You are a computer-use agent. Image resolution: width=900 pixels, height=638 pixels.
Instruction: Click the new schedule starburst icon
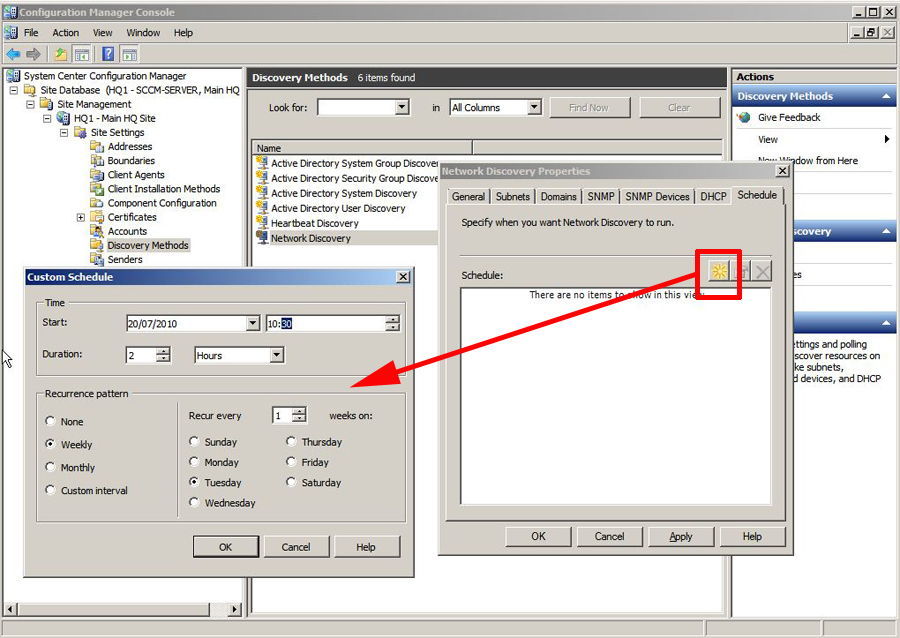click(719, 271)
